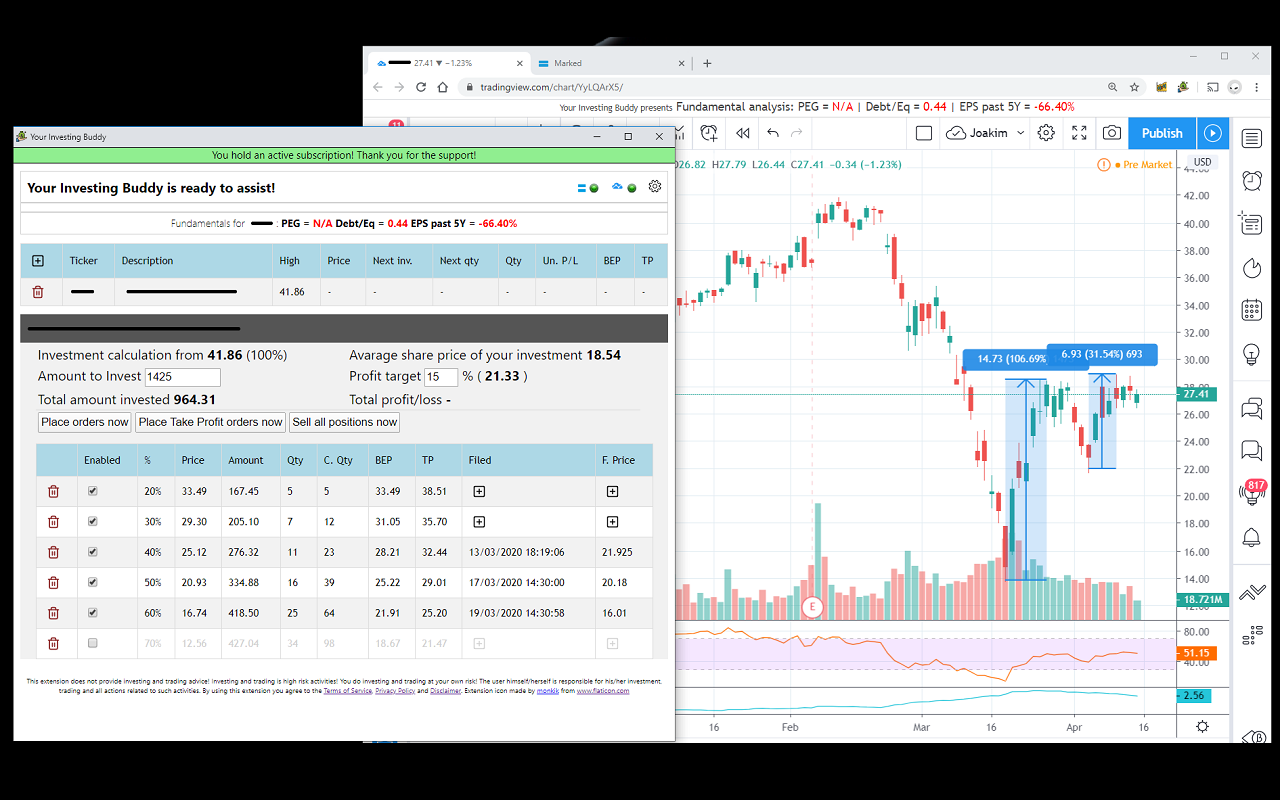Add Filed date for the 20% row
This screenshot has height=800, width=1280.
pyautogui.click(x=479, y=492)
